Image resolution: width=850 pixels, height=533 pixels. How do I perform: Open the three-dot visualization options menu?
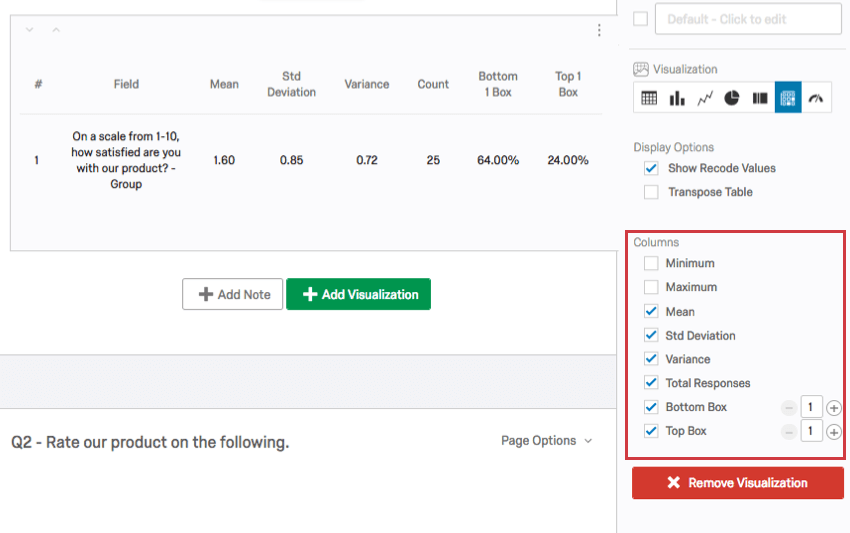click(x=599, y=30)
